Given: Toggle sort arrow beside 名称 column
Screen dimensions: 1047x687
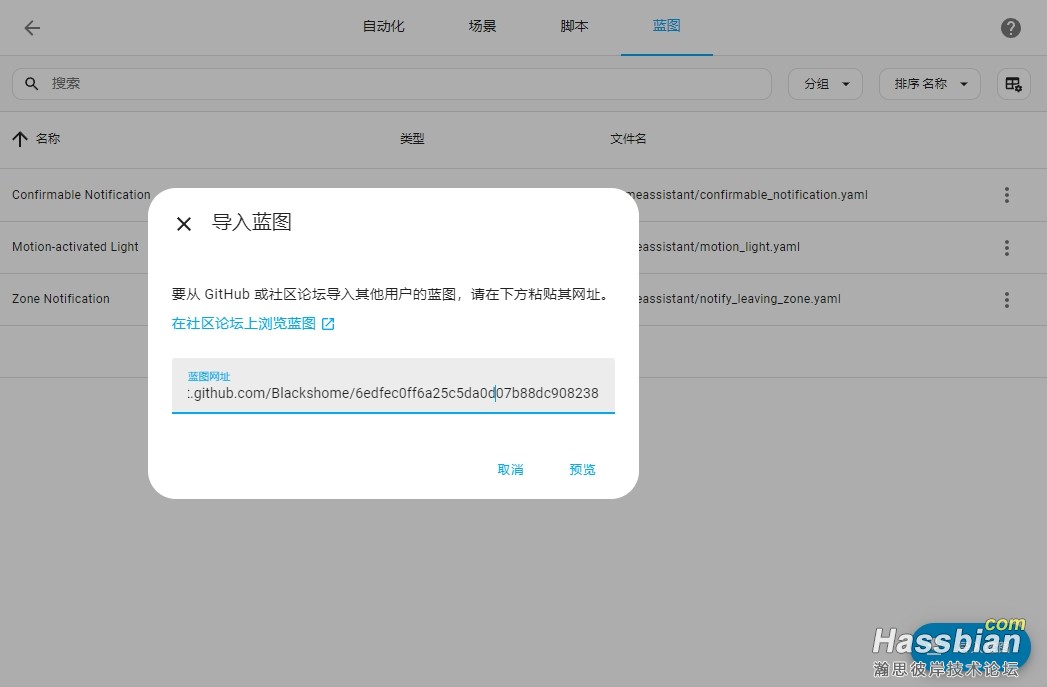Looking at the screenshot, I should coord(20,139).
